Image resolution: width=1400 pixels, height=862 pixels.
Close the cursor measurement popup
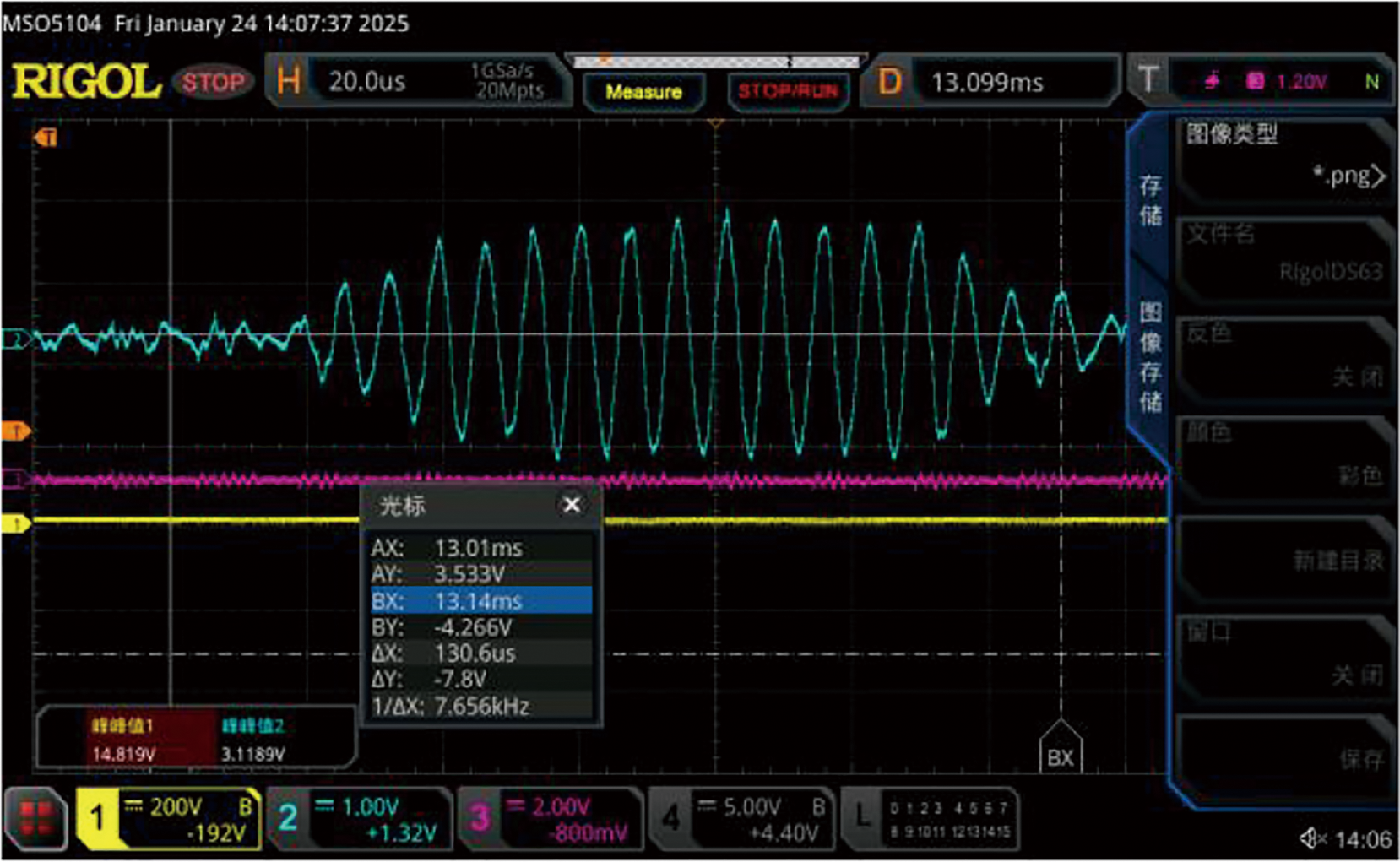(x=572, y=505)
